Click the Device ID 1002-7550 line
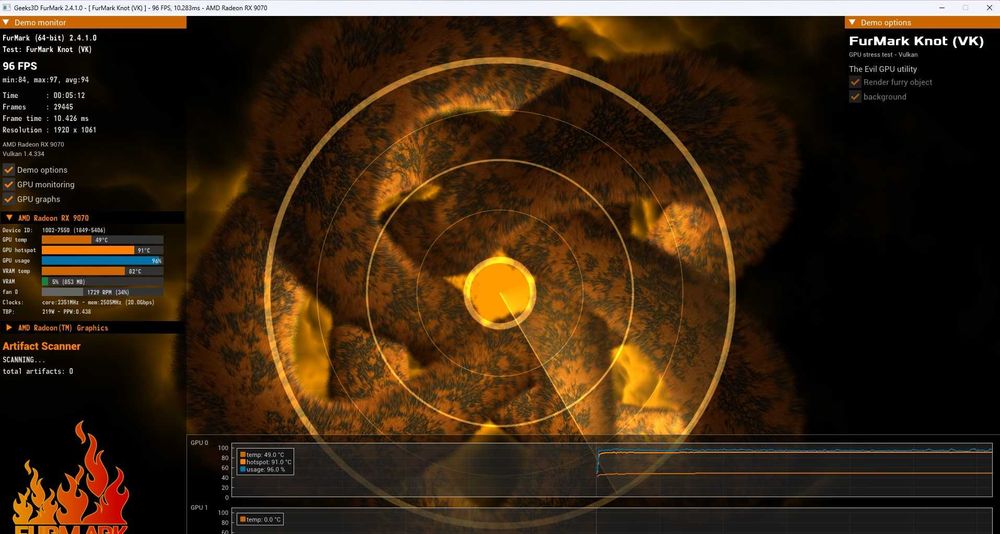Image resolution: width=1000 pixels, height=534 pixels. point(54,230)
